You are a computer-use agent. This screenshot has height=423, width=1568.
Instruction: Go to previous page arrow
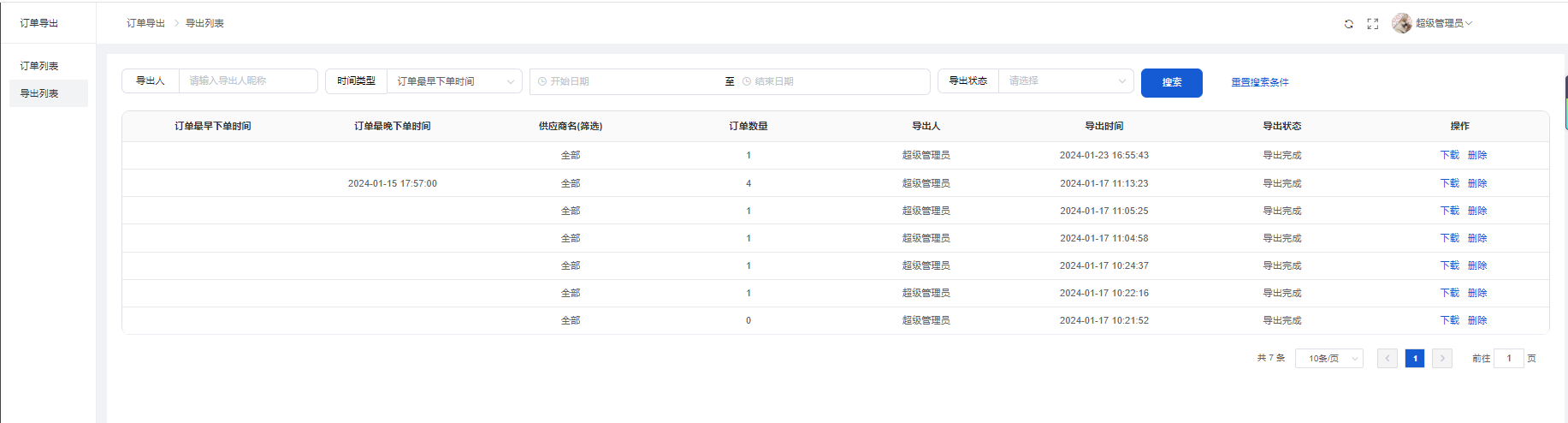(x=1388, y=359)
